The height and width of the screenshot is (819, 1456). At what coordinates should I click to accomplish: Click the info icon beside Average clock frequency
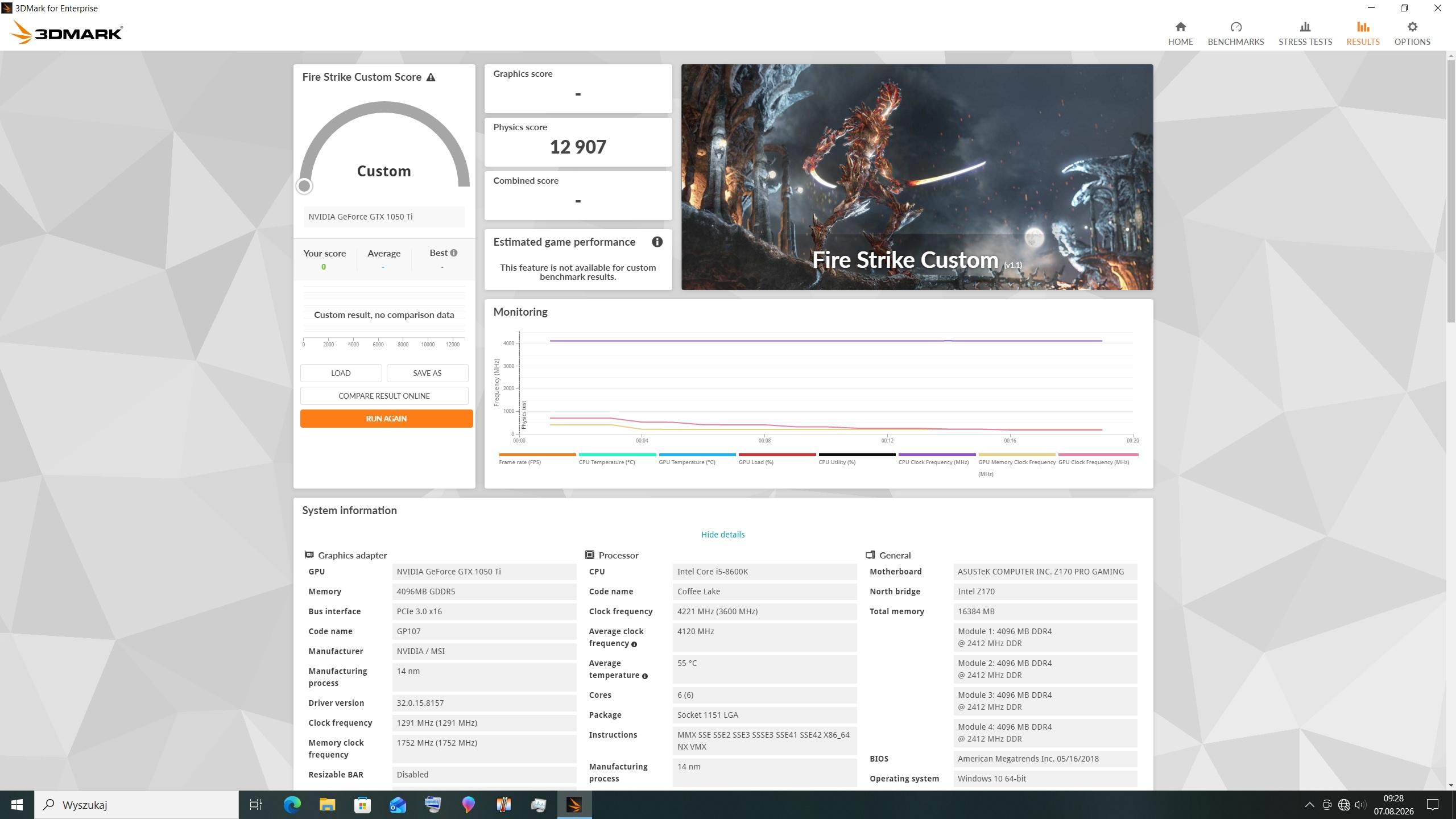pos(634,644)
